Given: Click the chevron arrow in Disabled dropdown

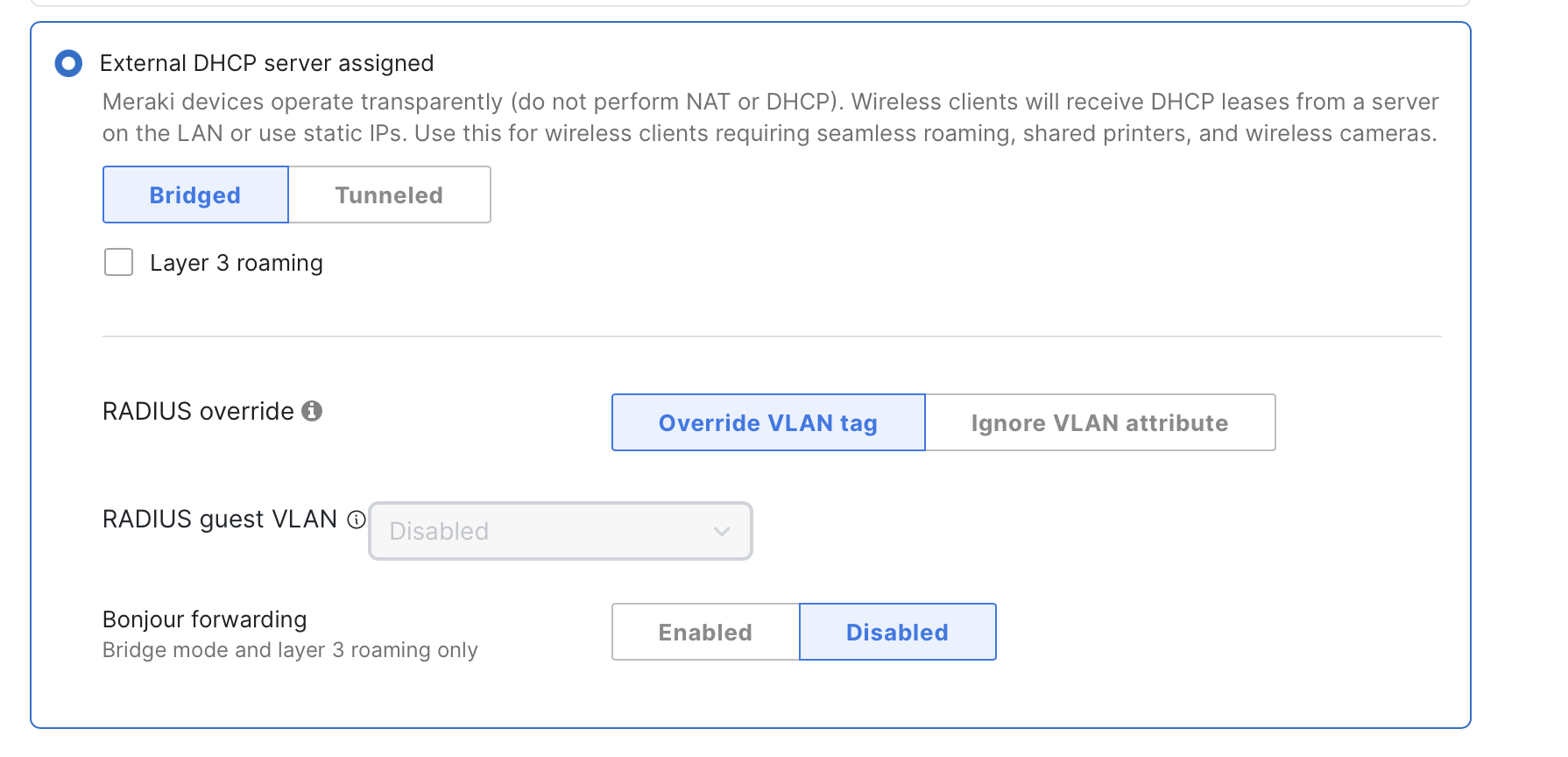Looking at the screenshot, I should [722, 531].
